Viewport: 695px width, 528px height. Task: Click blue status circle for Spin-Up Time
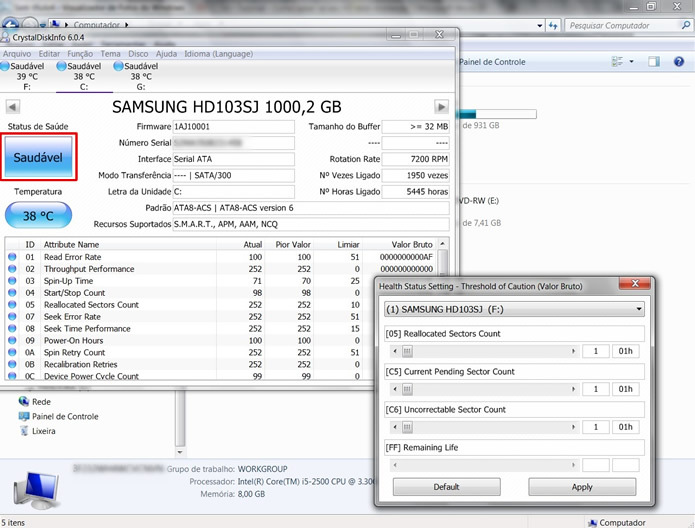[12, 281]
